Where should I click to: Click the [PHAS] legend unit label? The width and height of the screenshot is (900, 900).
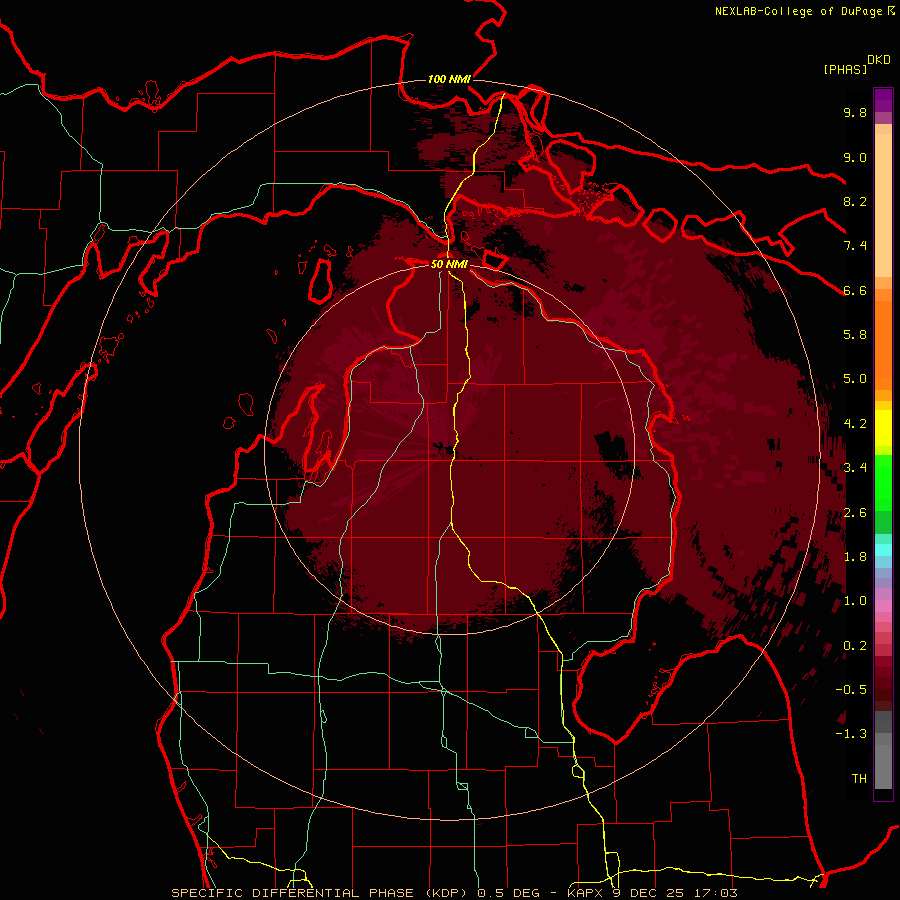point(845,69)
